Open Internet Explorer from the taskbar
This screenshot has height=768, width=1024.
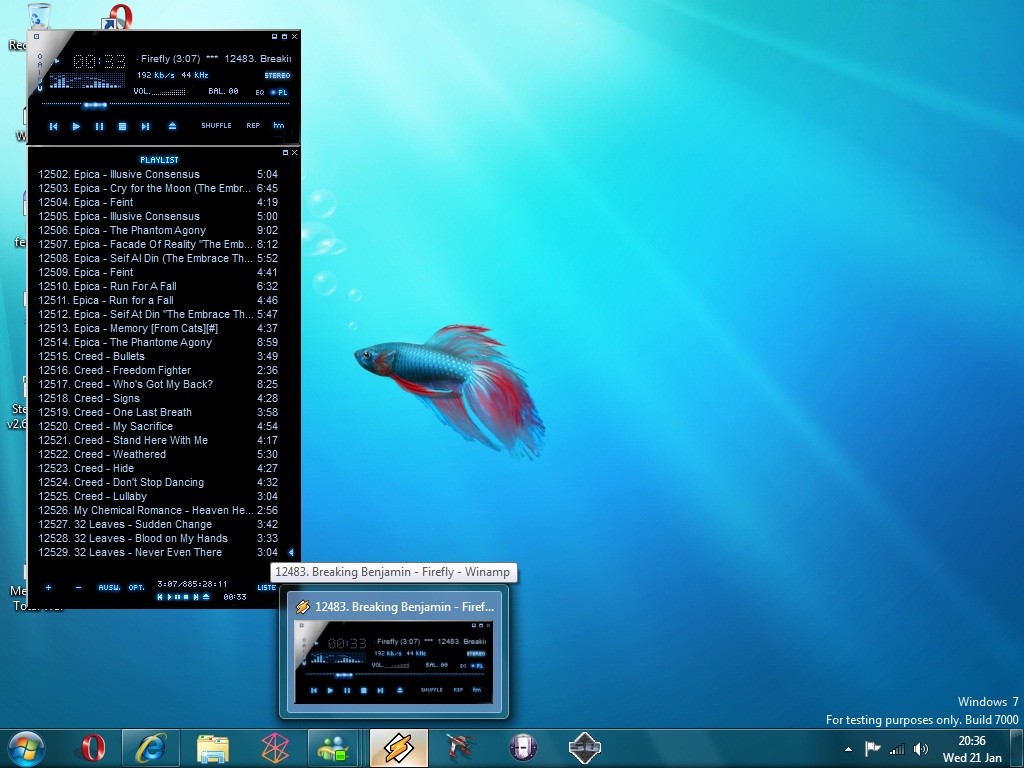(150, 748)
